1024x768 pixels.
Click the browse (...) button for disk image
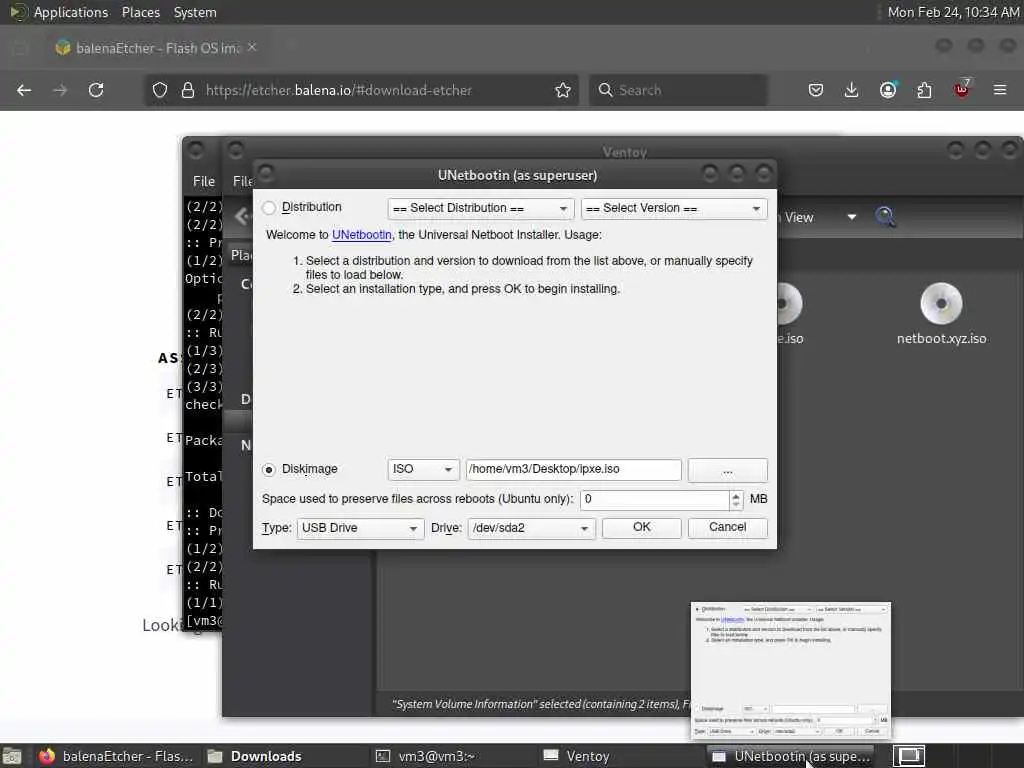(x=728, y=470)
